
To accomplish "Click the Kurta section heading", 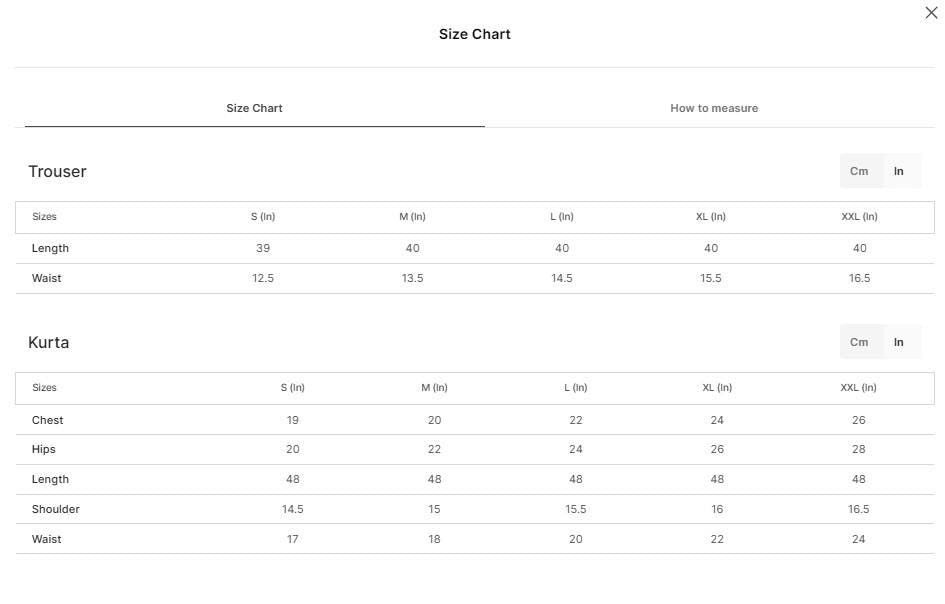I will (49, 343).
